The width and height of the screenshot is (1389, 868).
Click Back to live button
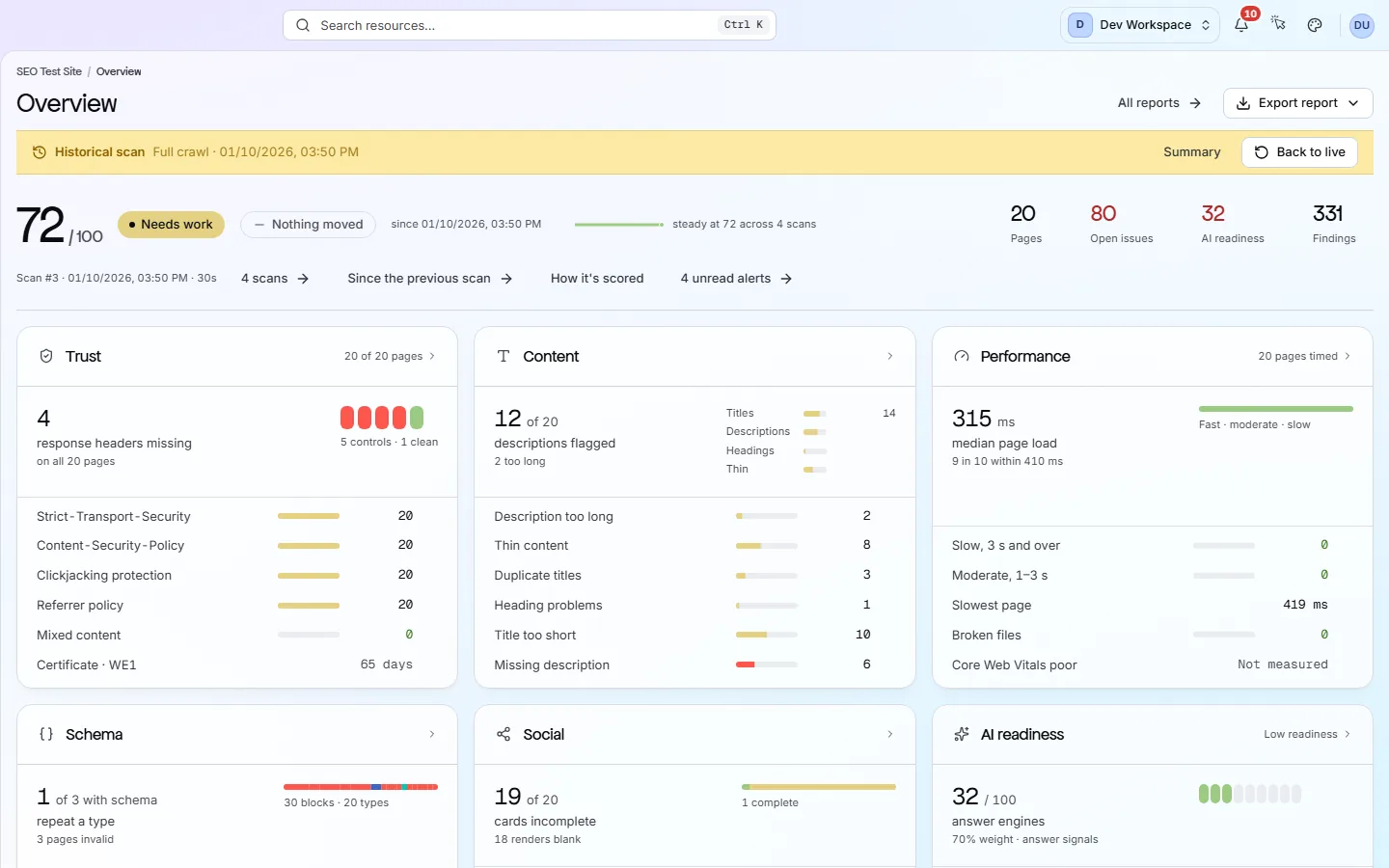pyautogui.click(x=1299, y=152)
